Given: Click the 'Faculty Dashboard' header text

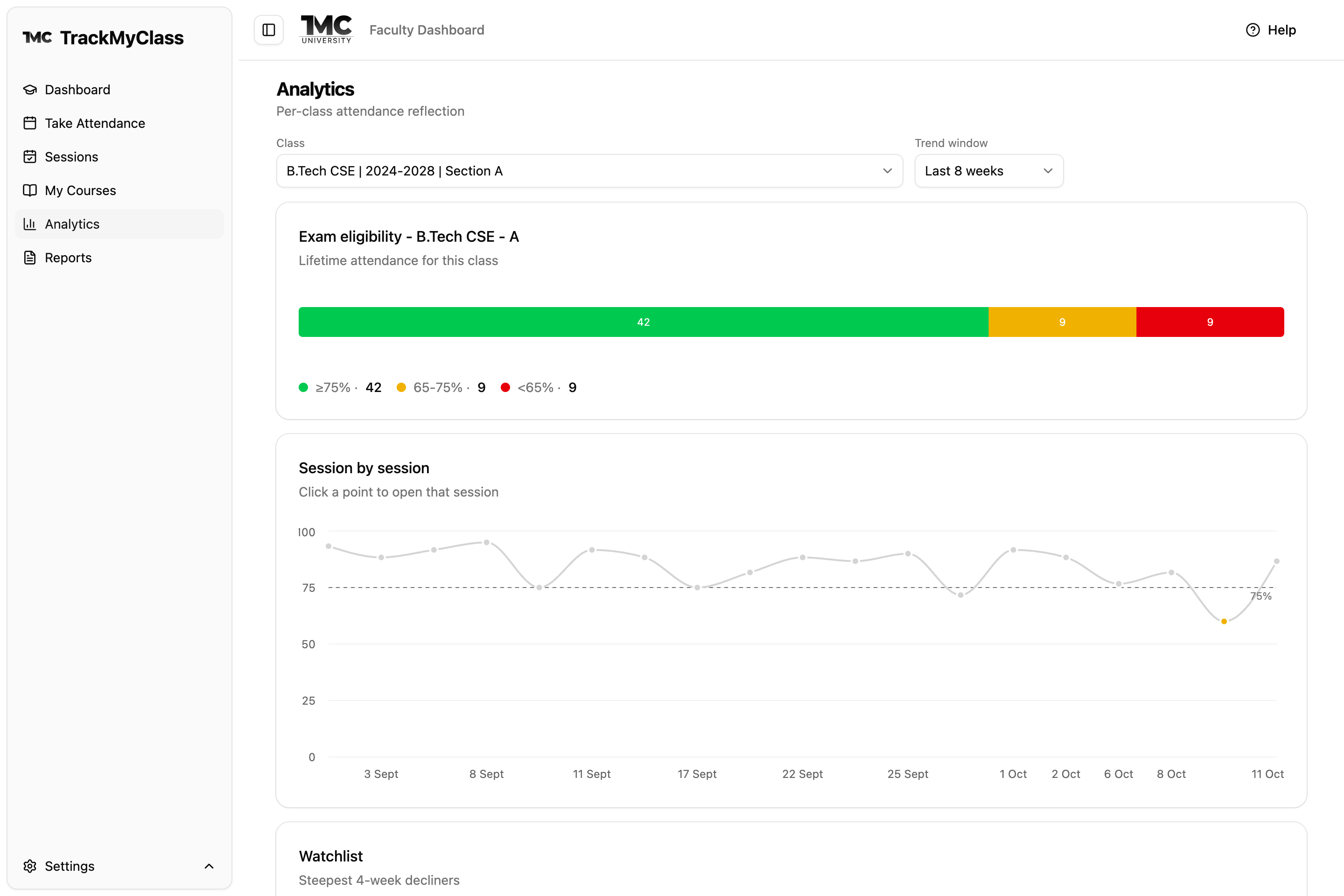Looking at the screenshot, I should point(427,30).
